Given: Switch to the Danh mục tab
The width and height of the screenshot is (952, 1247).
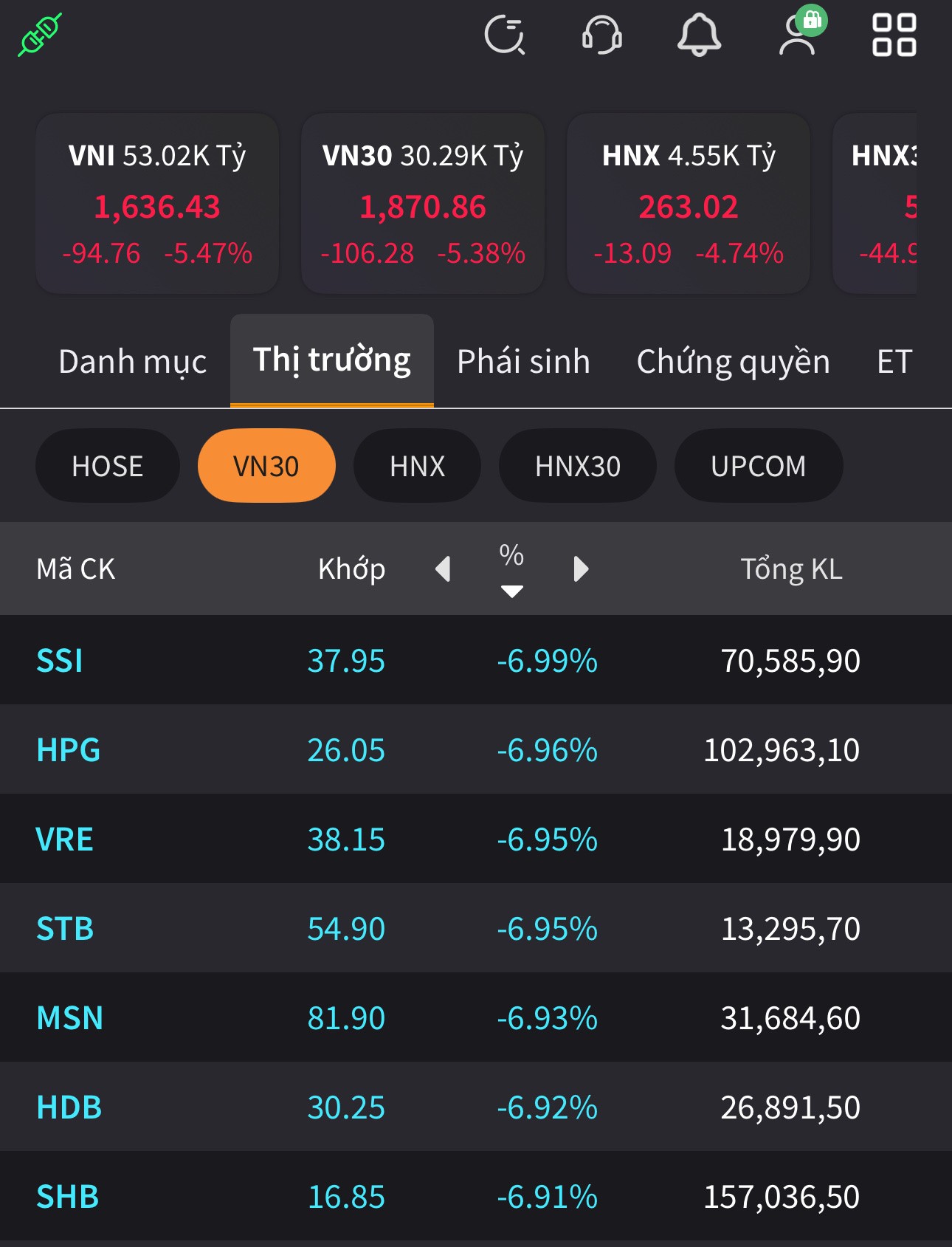Looking at the screenshot, I should 132,362.
